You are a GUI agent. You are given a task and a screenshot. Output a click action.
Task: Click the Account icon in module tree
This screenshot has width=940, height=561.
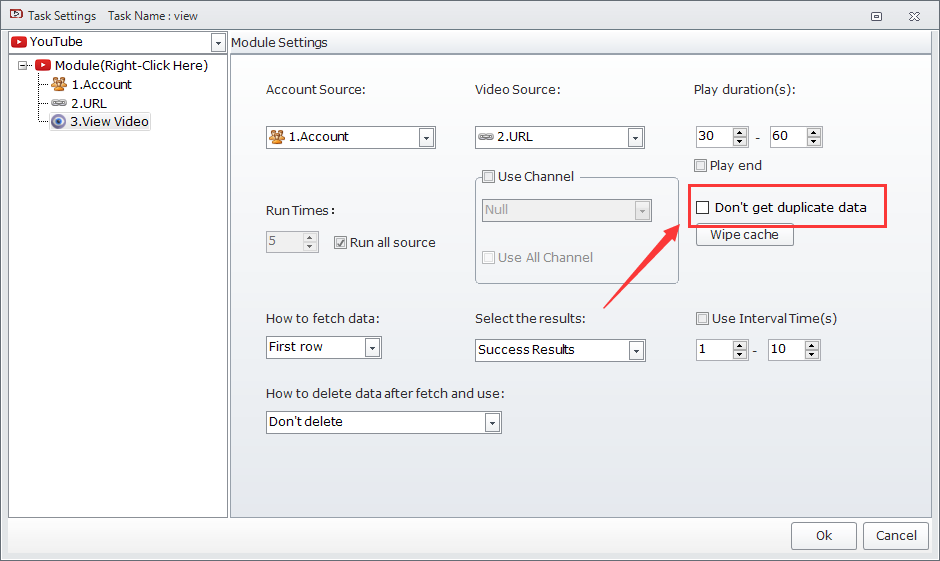pyautogui.click(x=59, y=85)
